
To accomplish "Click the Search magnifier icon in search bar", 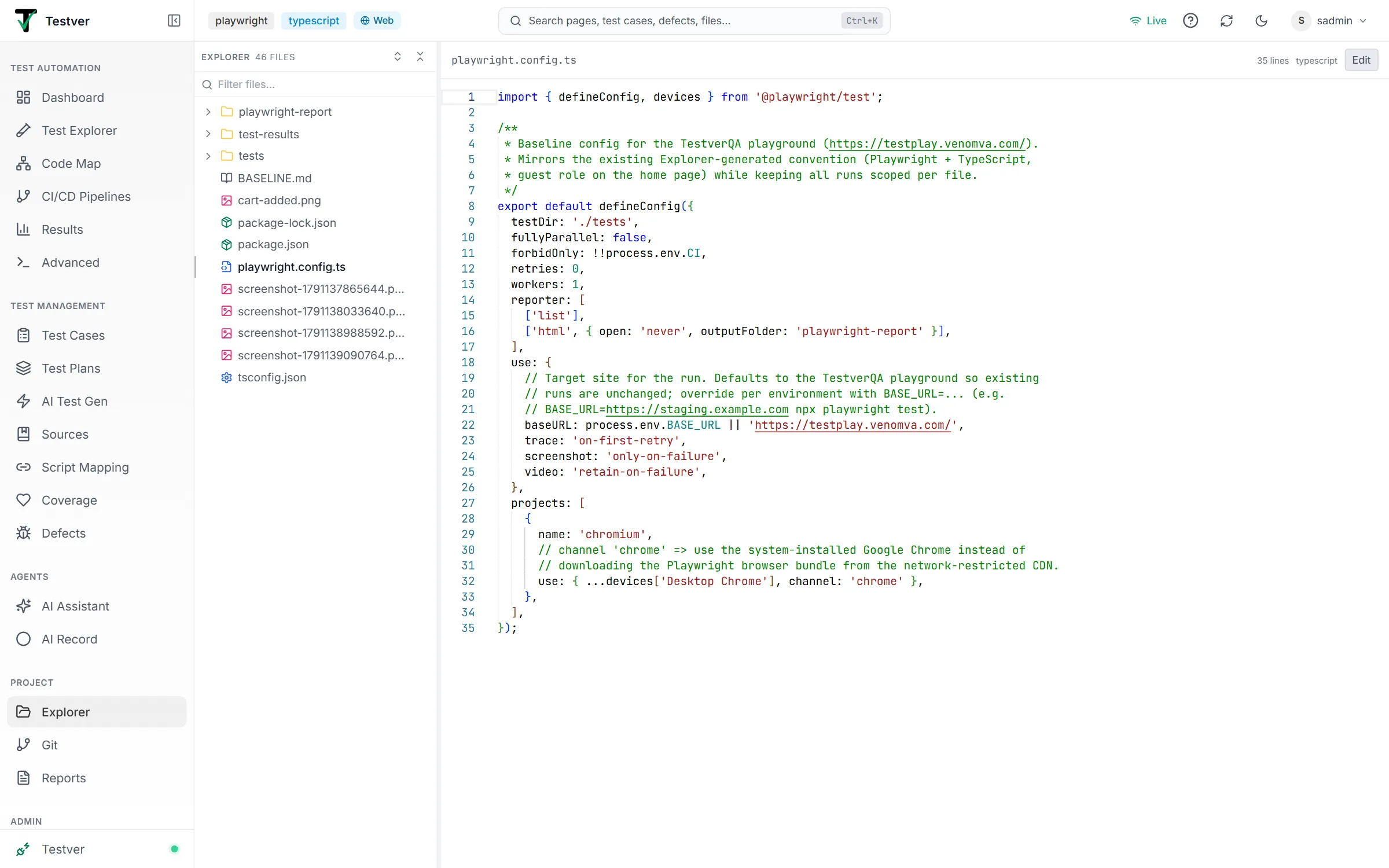I will 515,21.
